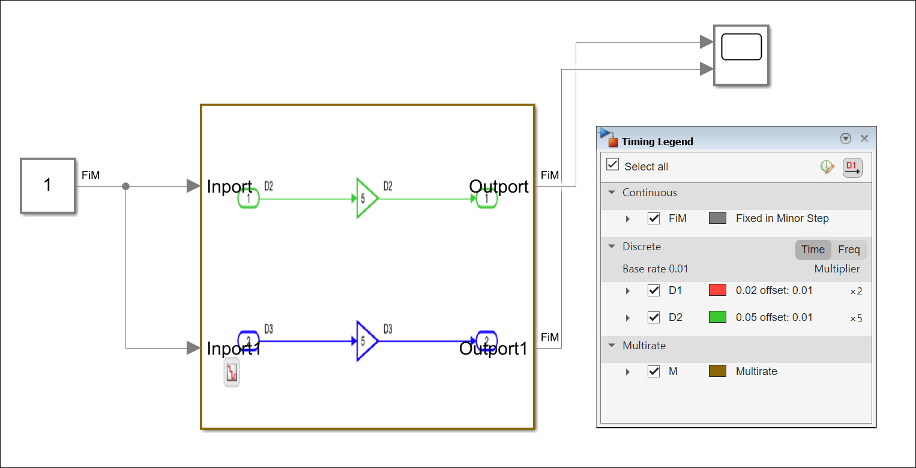916x468 pixels.
Task: Collapse the Discrete section
Action: 612,247
